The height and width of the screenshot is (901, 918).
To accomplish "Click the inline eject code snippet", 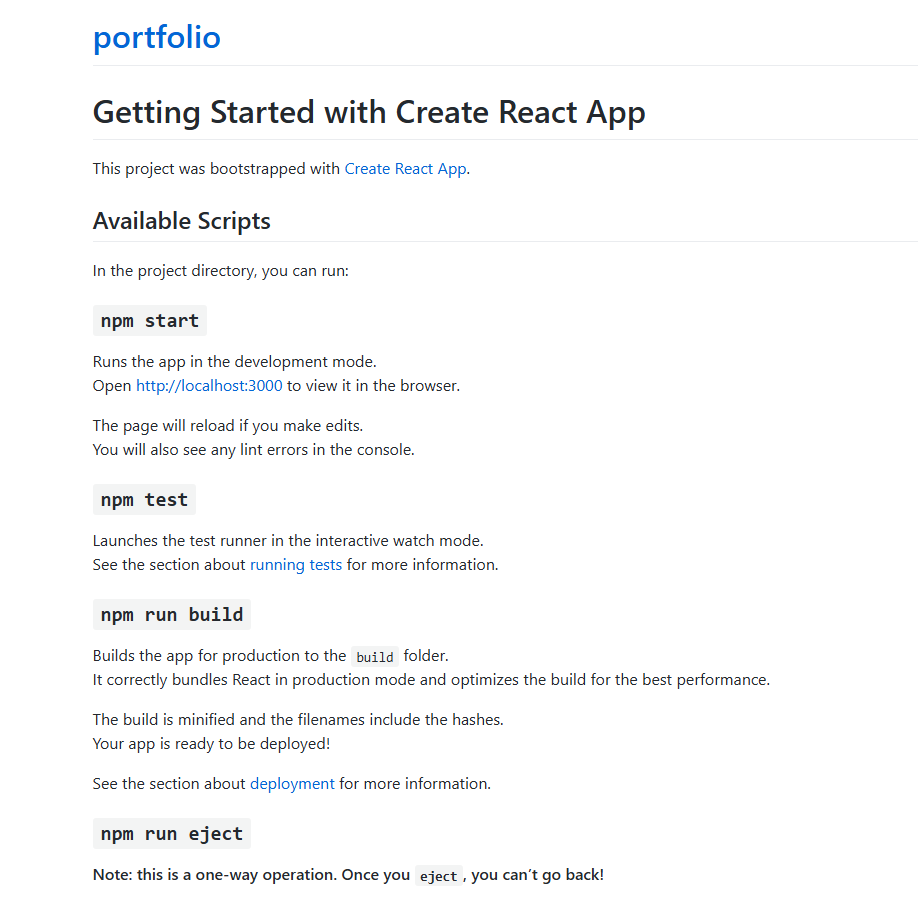I will pyautogui.click(x=439, y=876).
